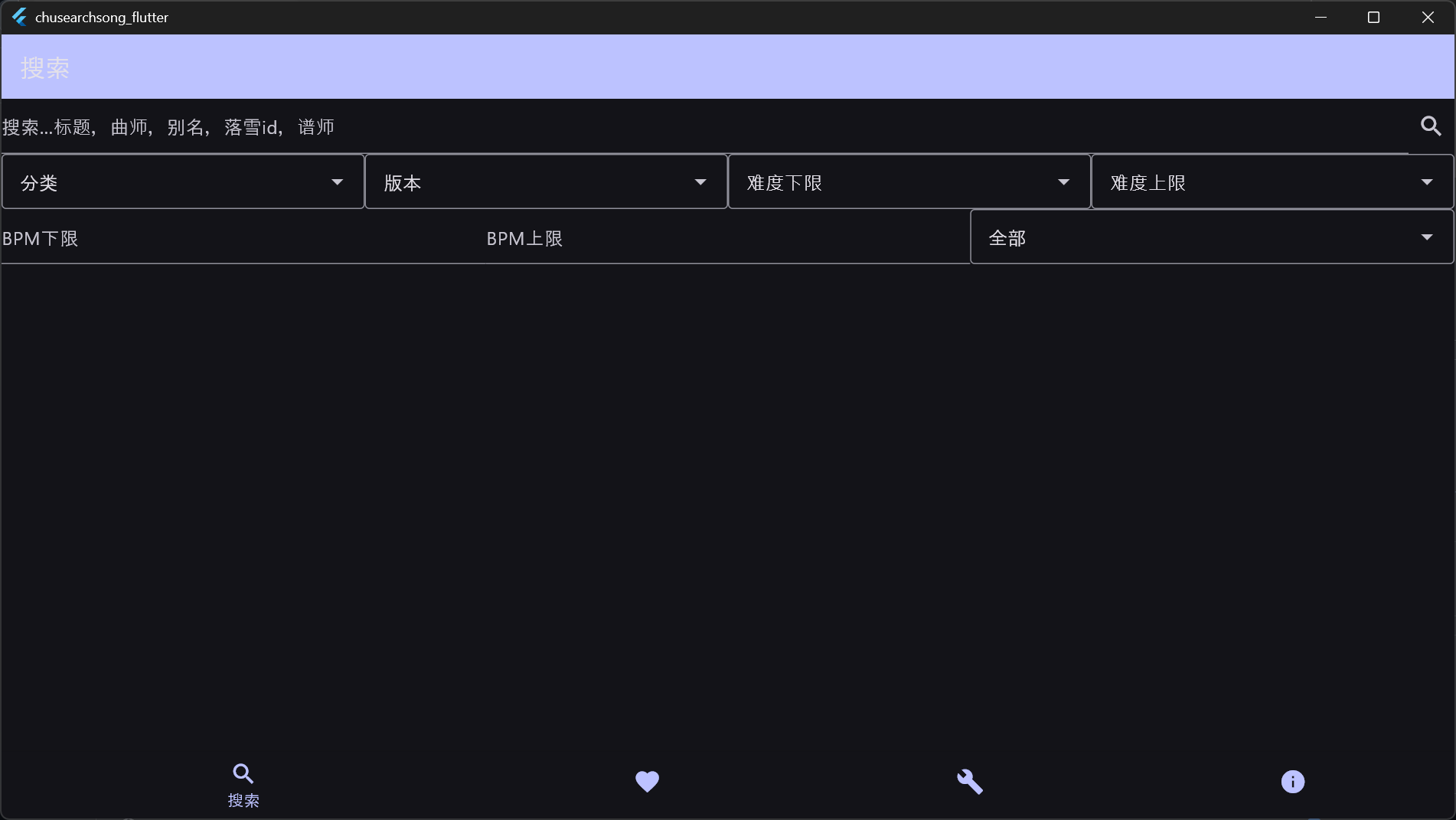This screenshot has width=1456, height=820.
Task: Expand the 版本 dropdown
Action: (546, 181)
